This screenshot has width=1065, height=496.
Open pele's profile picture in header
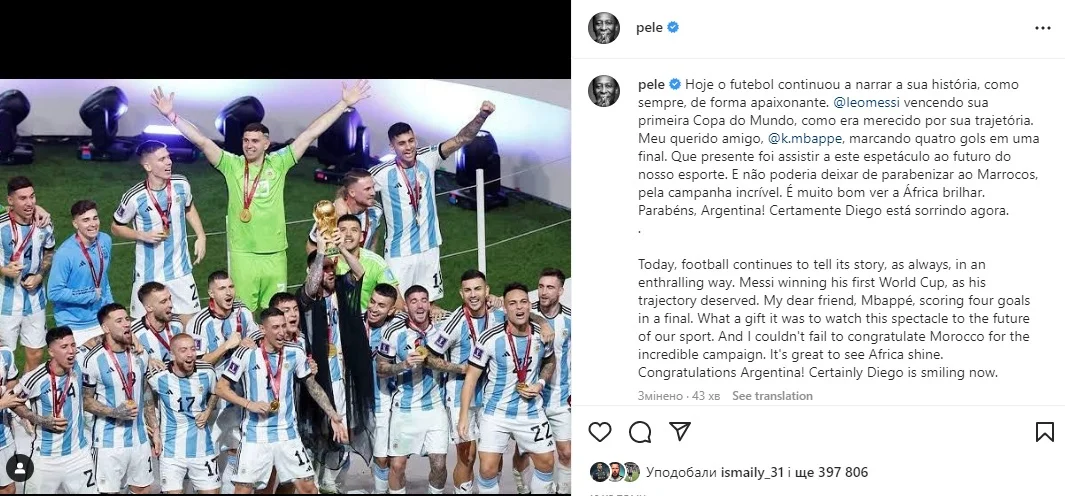604,28
